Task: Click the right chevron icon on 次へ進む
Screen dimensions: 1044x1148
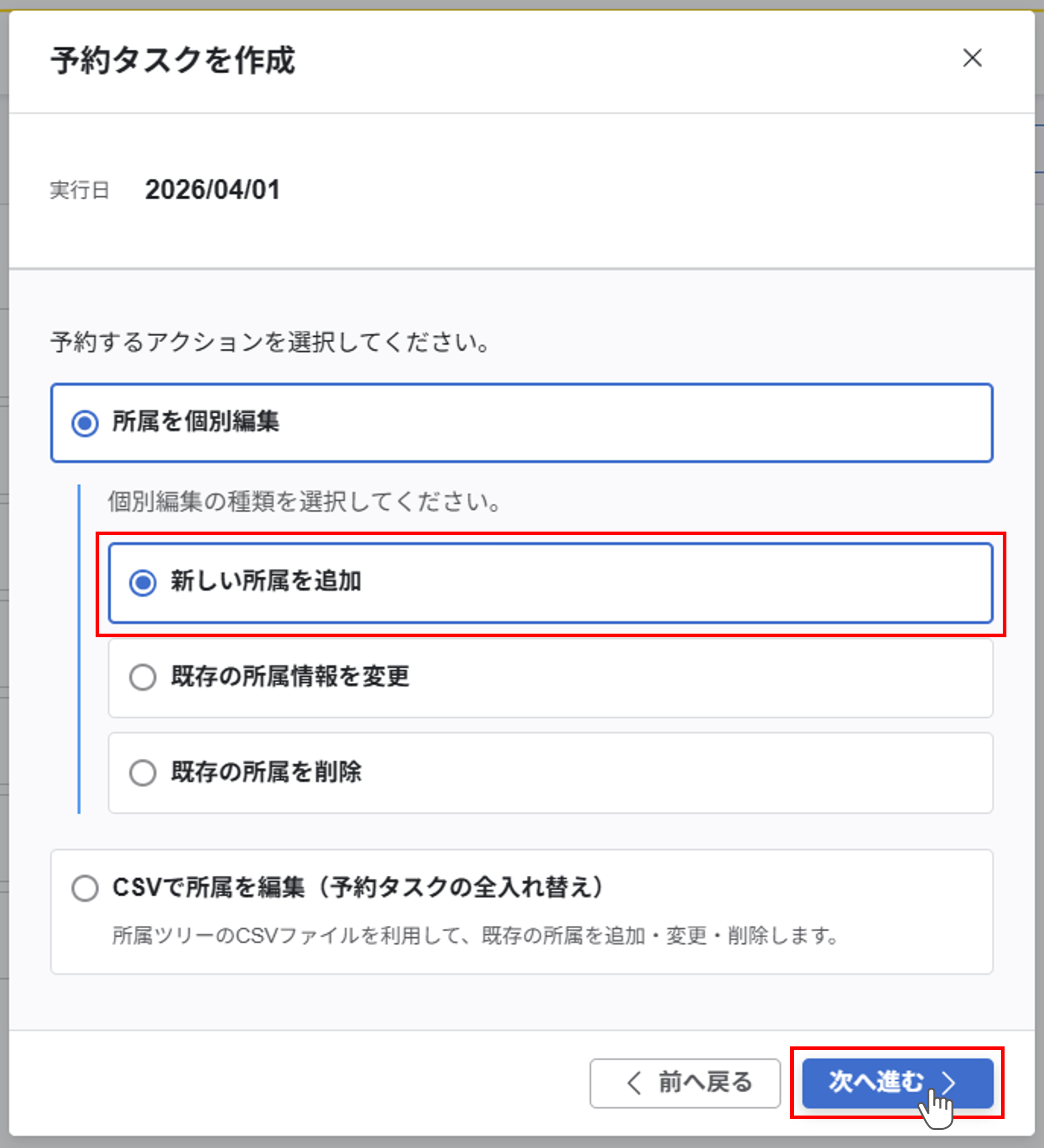Action: click(948, 1082)
